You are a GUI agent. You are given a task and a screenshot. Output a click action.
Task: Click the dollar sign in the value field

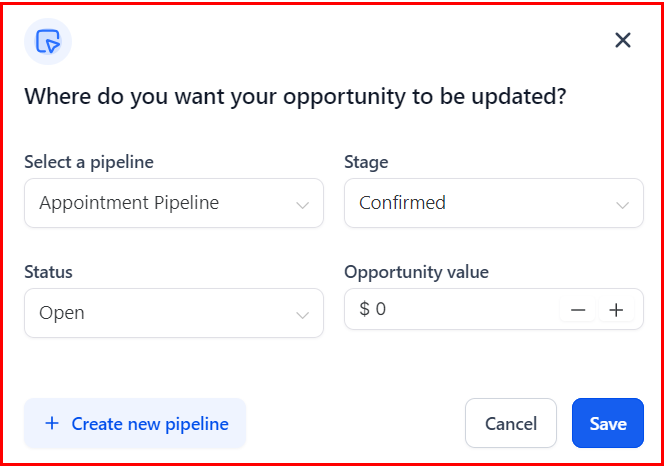pyautogui.click(x=364, y=310)
